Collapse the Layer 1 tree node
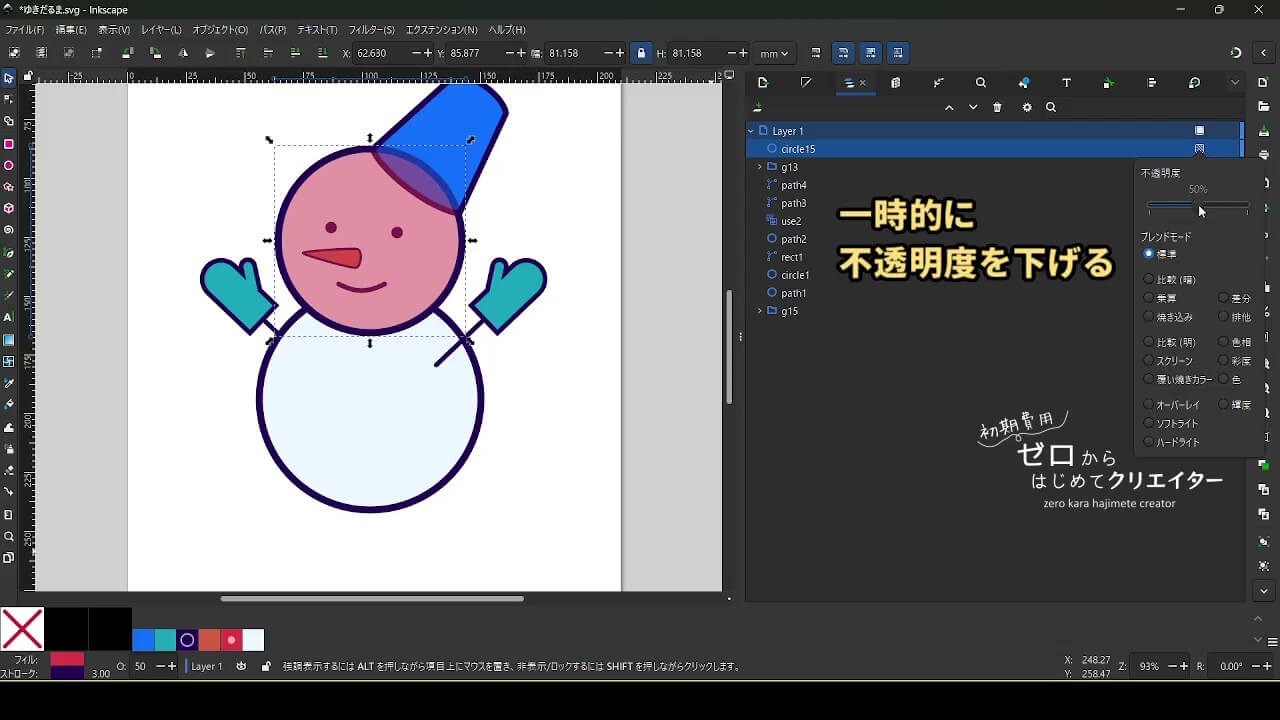This screenshot has width=1280, height=720. pos(751,131)
